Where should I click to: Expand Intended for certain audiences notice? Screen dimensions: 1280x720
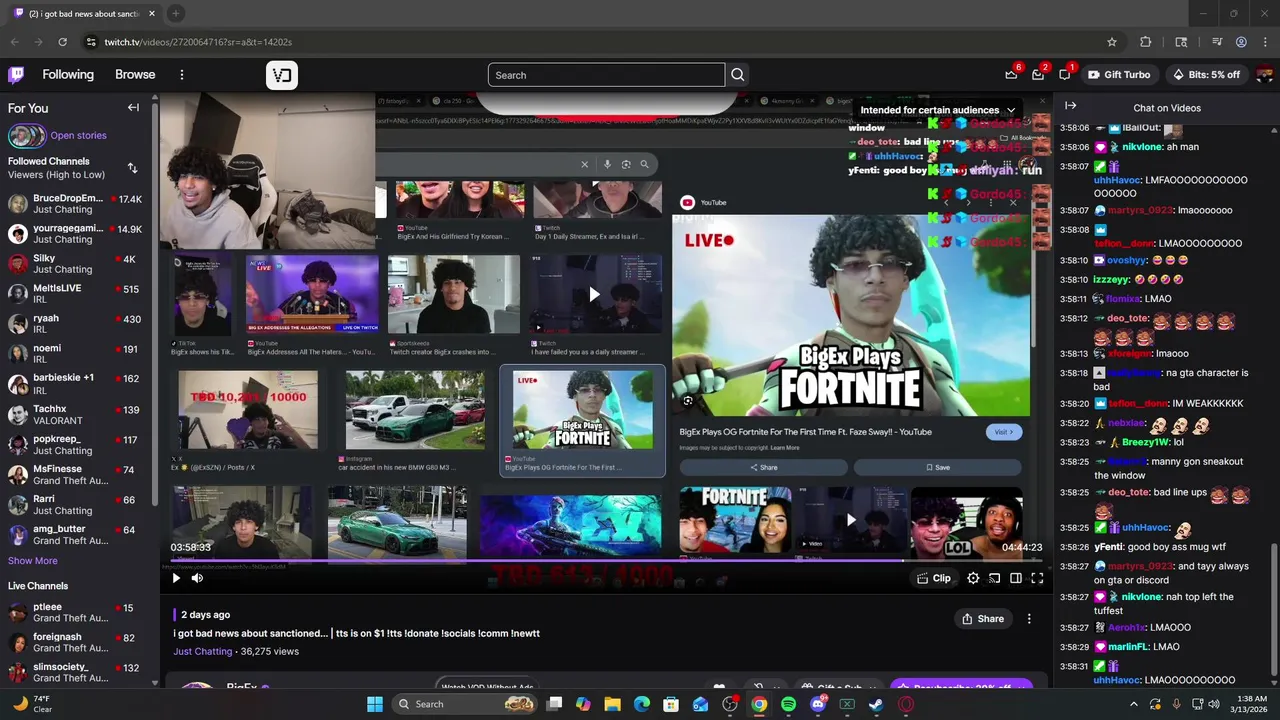click(x=937, y=110)
